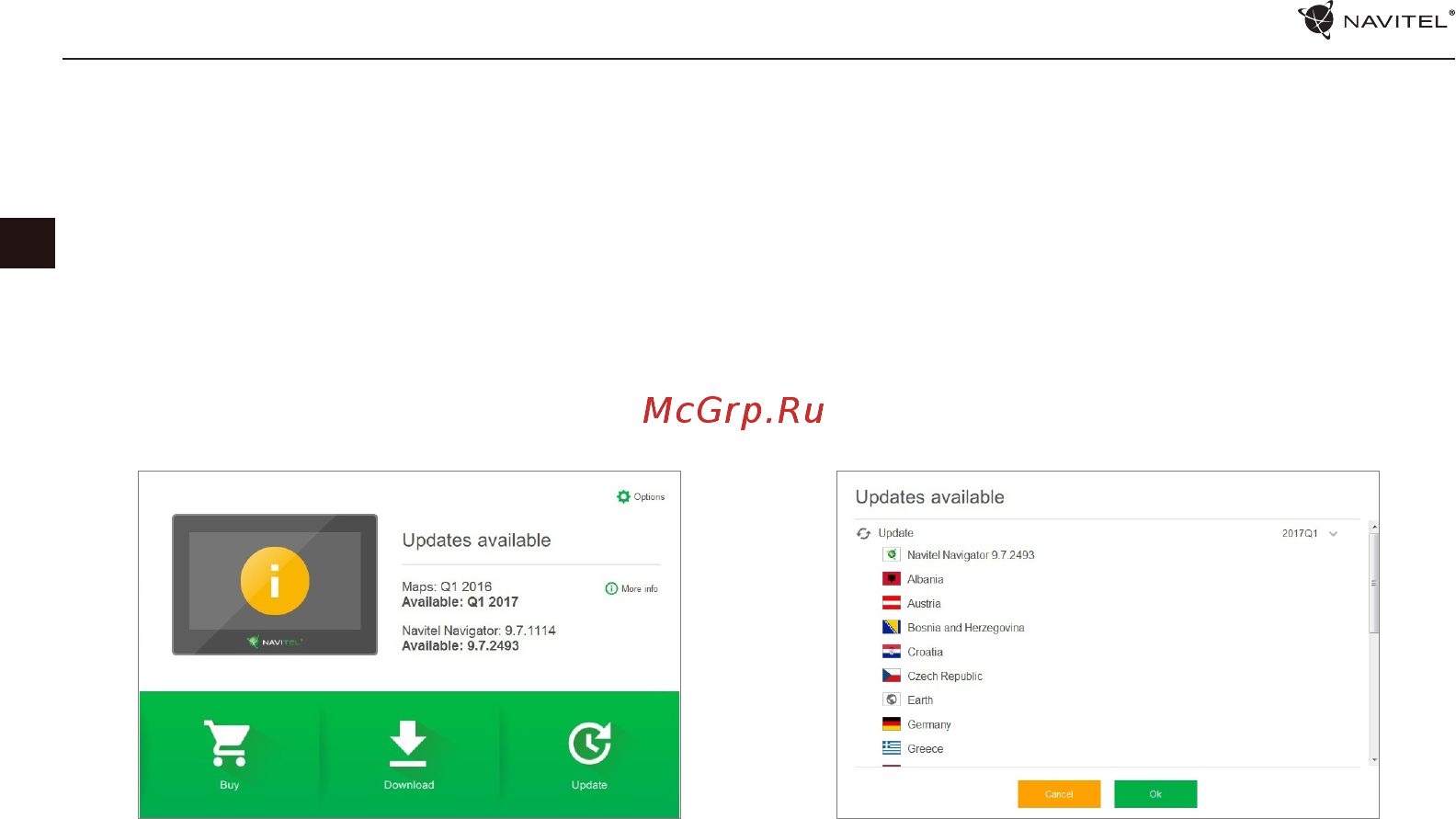Click the Bosnia and Herzegovina flag icon
1456x819 pixels.
[x=892, y=627]
